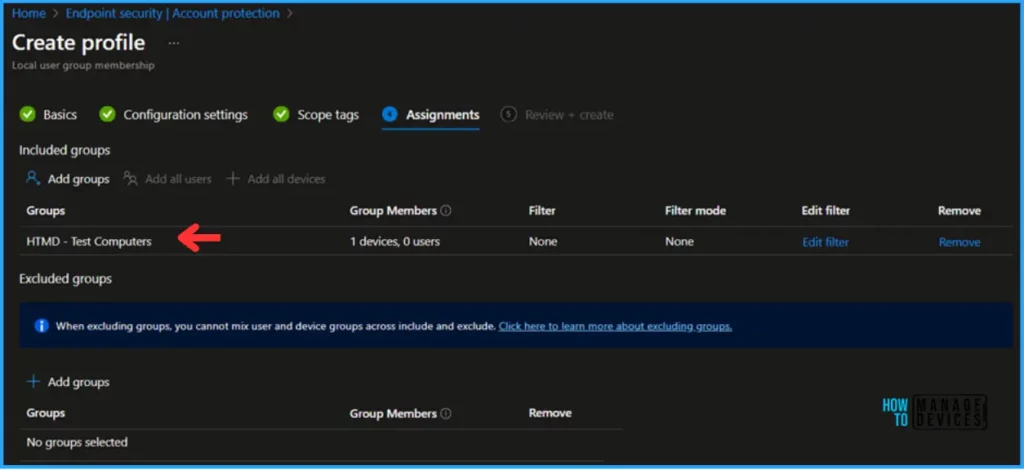Go to Endpoint security Account protection breadcrumb
The height and width of the screenshot is (470, 1024).
[x=172, y=13]
